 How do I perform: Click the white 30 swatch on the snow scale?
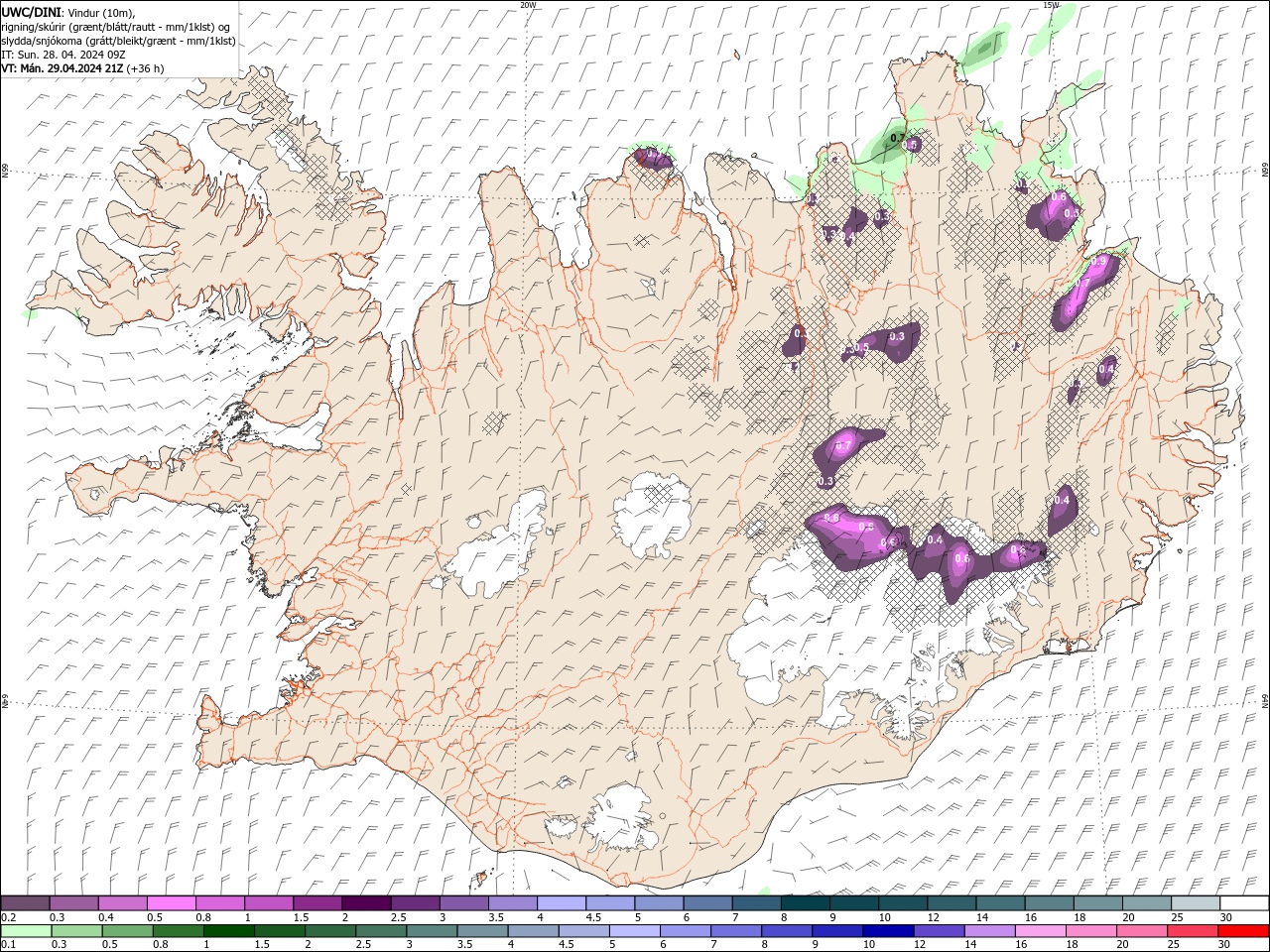click(x=1243, y=903)
